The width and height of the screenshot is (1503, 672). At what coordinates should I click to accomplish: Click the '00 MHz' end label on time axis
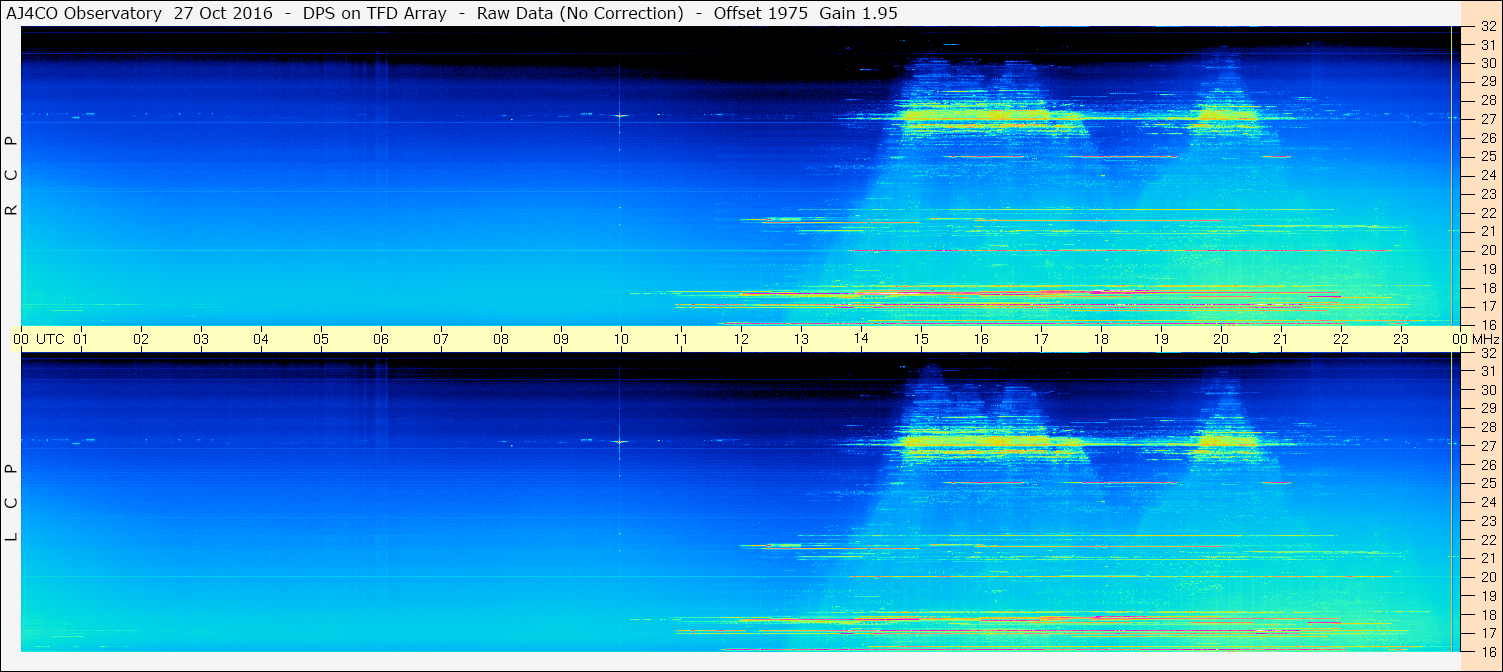(x=1475, y=339)
